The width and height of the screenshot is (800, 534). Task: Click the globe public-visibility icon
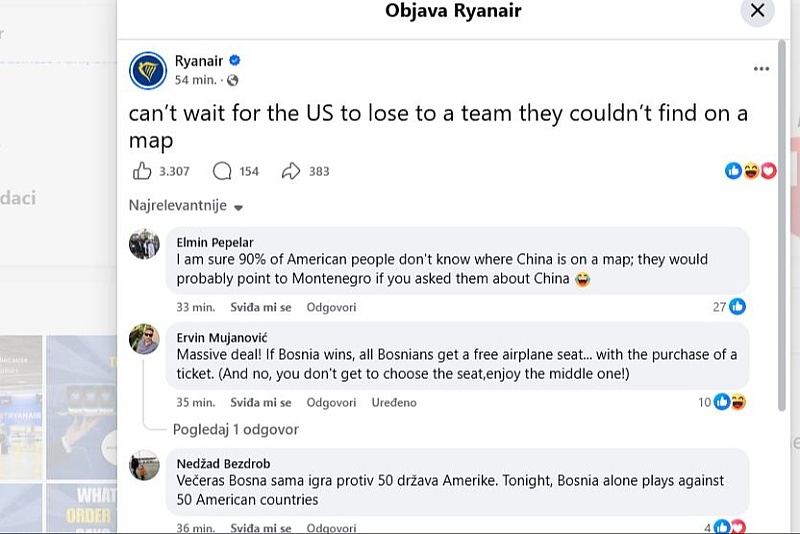pos(233,80)
